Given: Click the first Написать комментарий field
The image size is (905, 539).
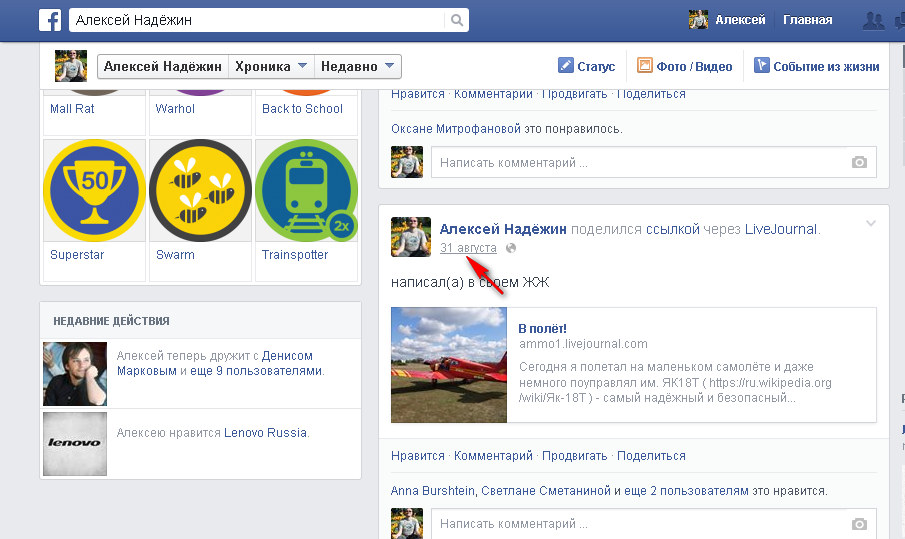Looking at the screenshot, I should [x=654, y=162].
